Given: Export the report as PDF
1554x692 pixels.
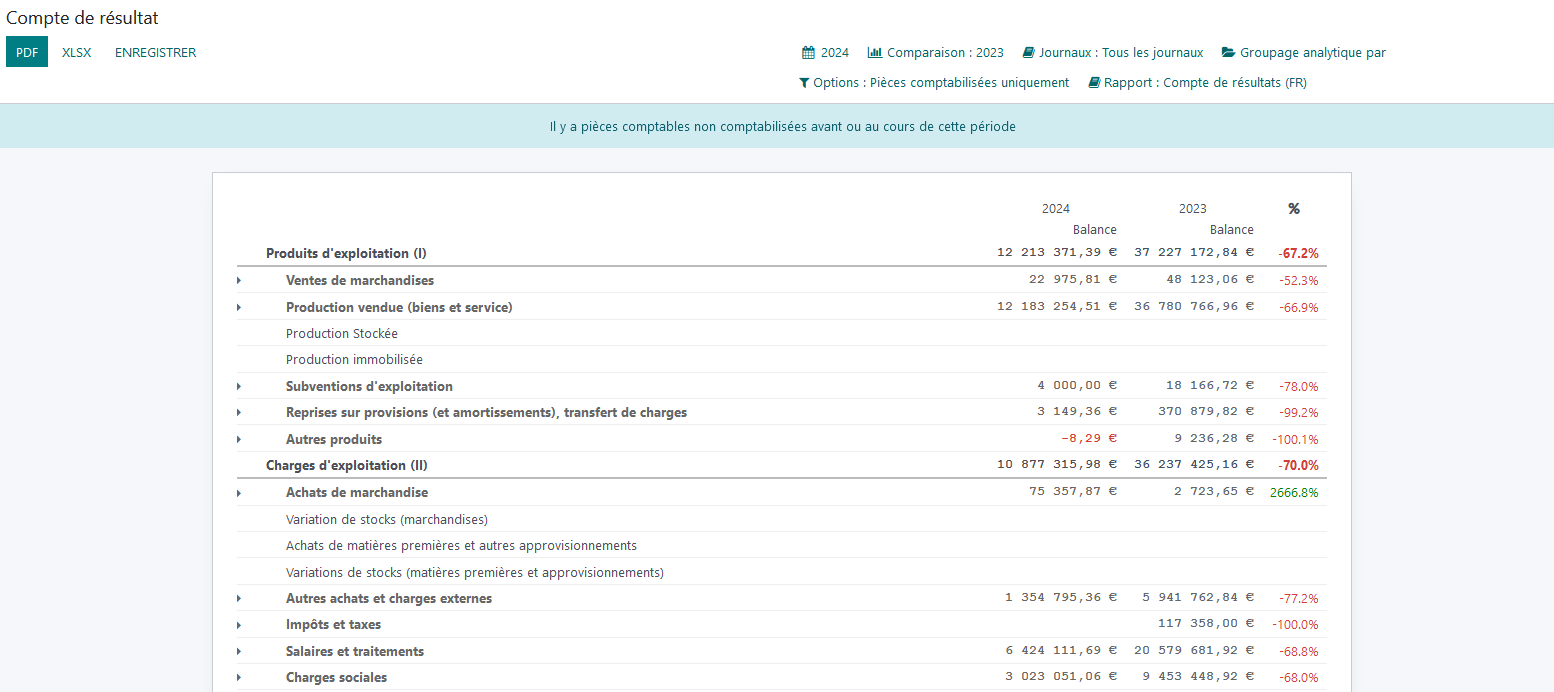Looking at the screenshot, I should pos(27,52).
